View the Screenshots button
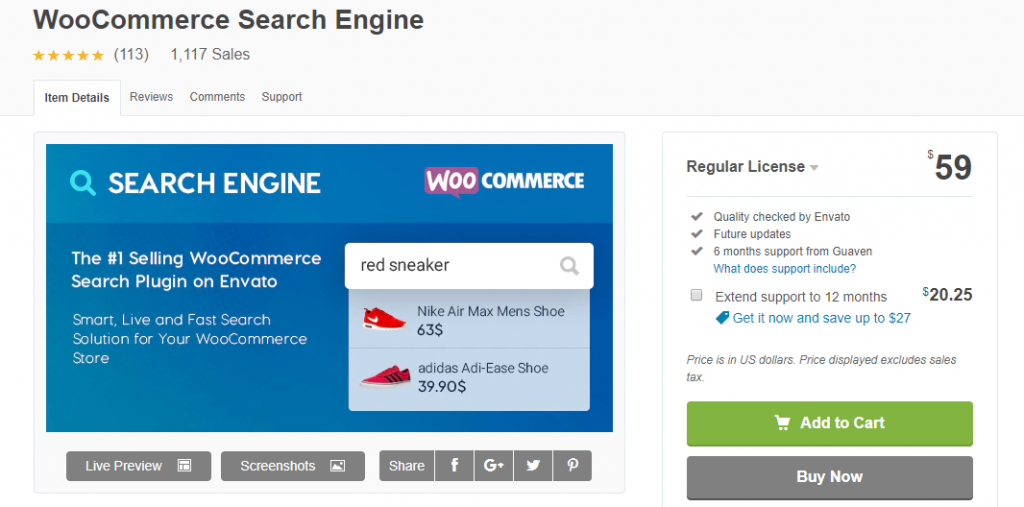Image resolution: width=1024 pixels, height=507 pixels. (x=293, y=466)
